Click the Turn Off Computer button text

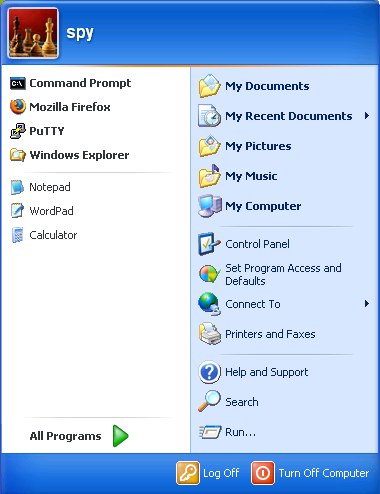[x=324, y=473]
